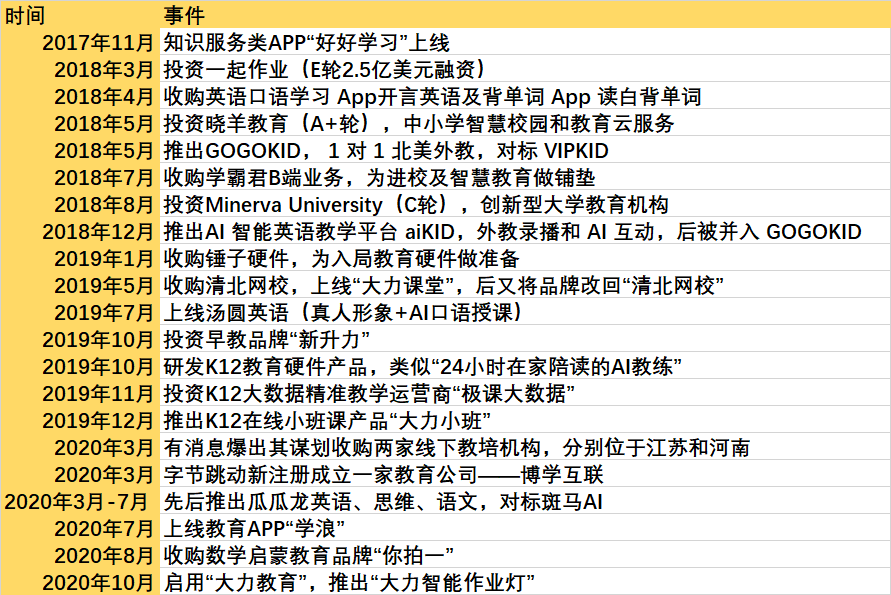Select the cell 上线汤圆英语

[x=525, y=312]
